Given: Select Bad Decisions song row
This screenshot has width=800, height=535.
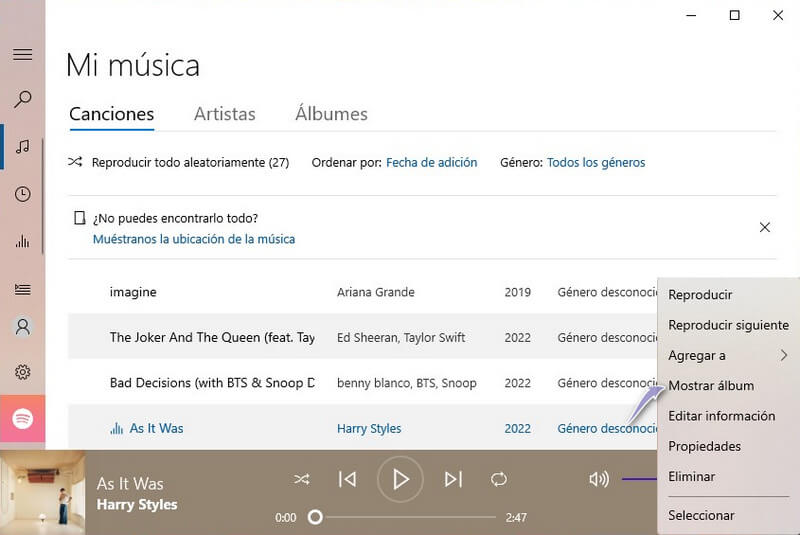Looking at the screenshot, I should [x=362, y=383].
